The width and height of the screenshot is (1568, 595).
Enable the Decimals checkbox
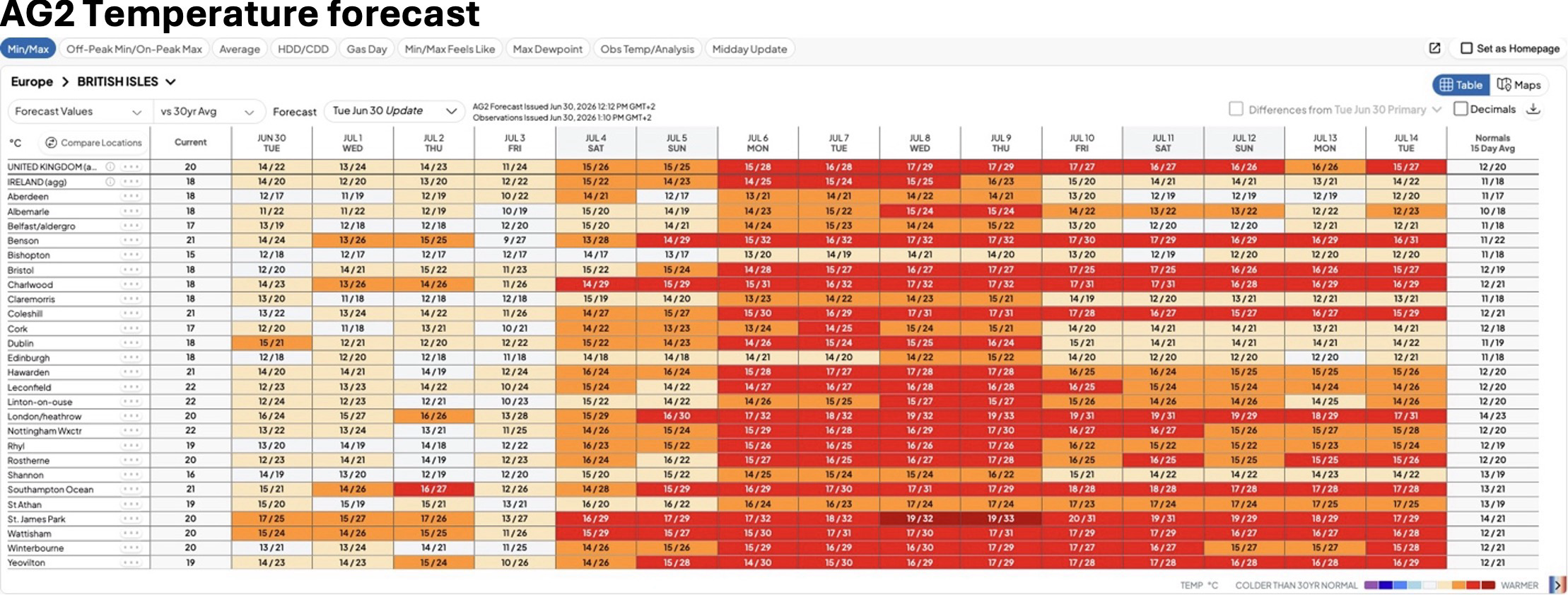tap(1461, 109)
